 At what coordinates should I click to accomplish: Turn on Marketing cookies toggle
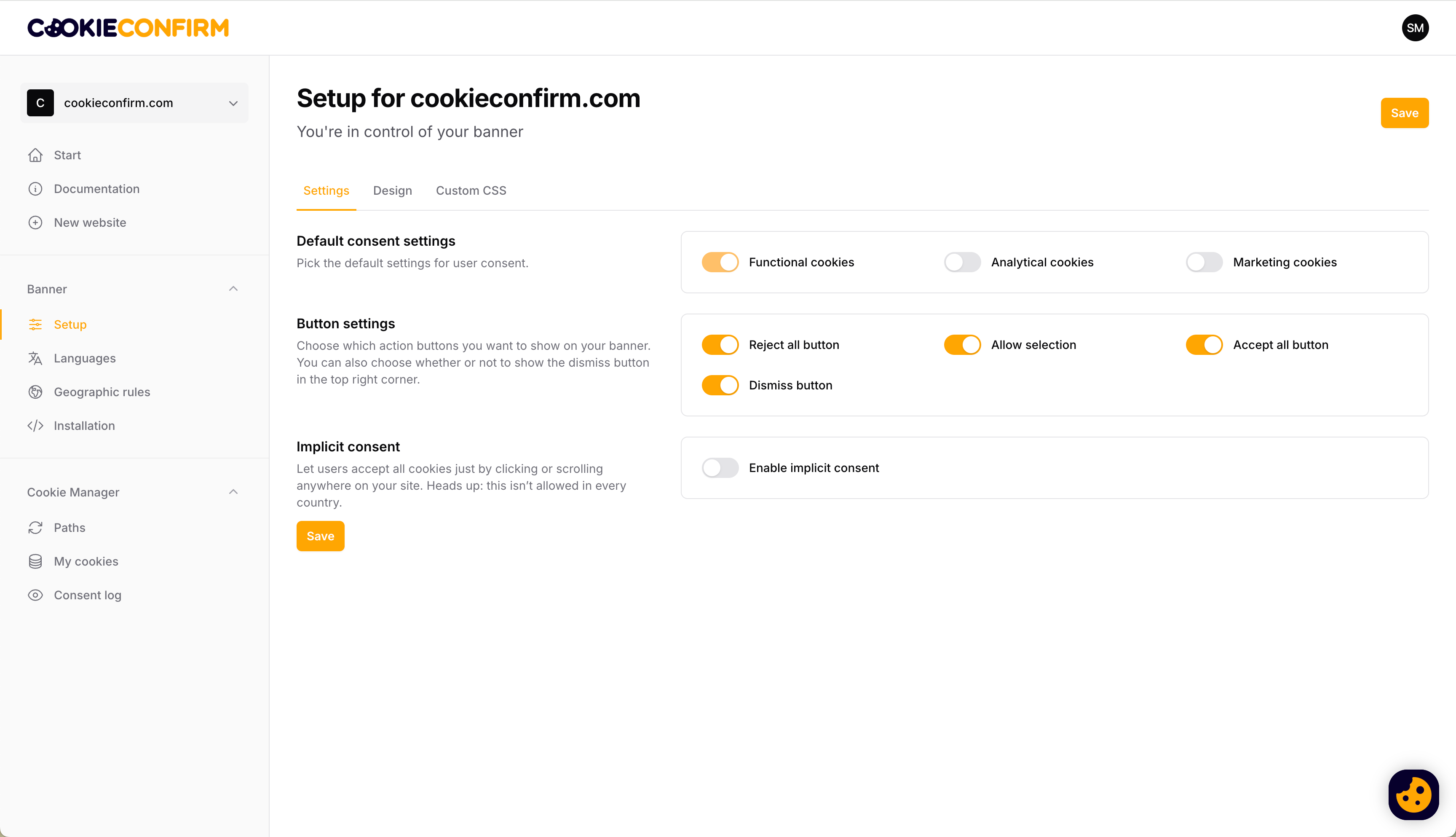[1204, 262]
